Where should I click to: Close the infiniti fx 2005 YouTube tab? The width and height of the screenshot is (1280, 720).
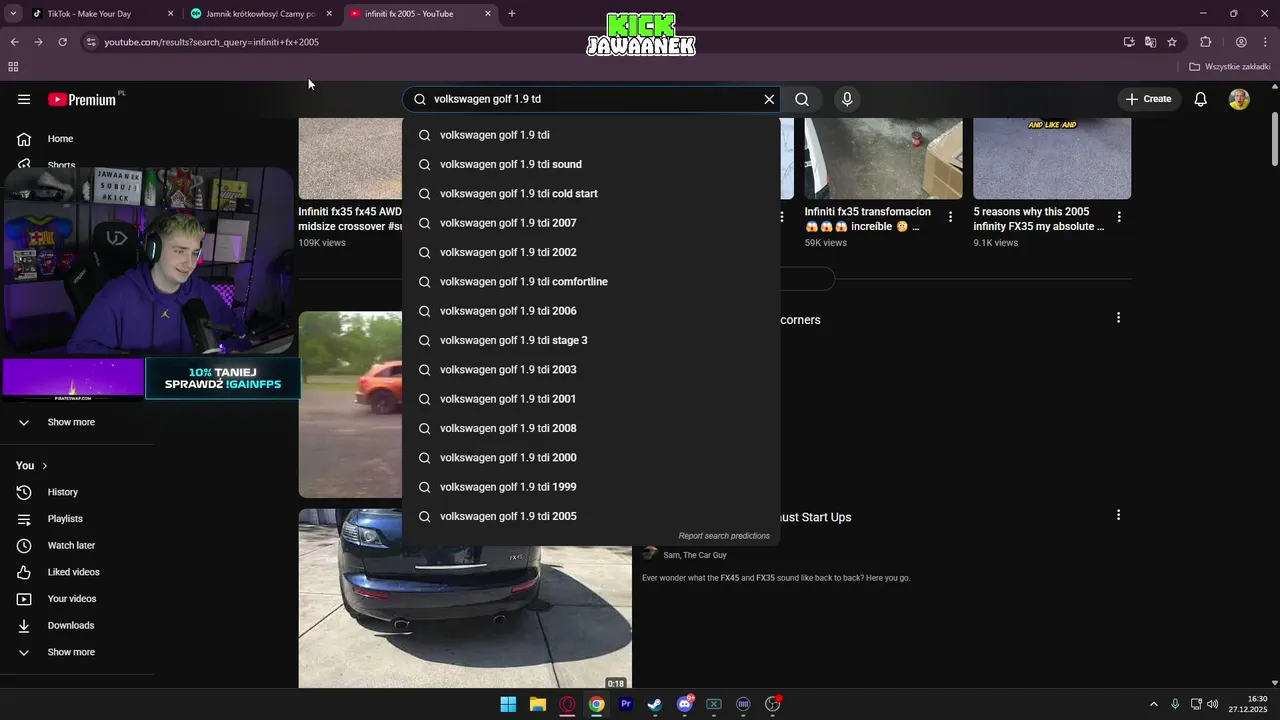488,14
